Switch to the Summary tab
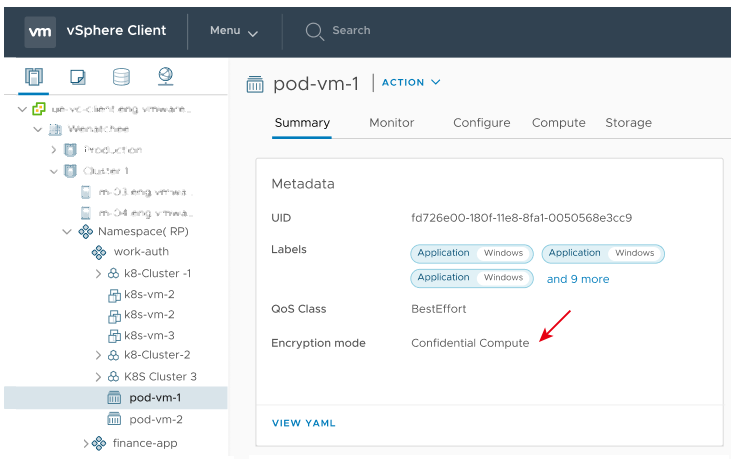 (x=302, y=123)
